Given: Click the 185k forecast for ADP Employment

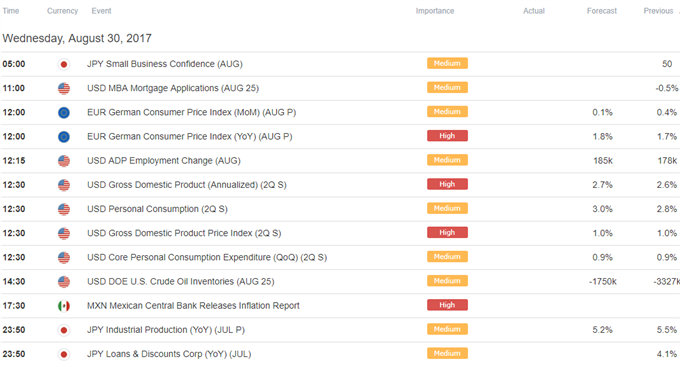Looking at the screenshot, I should pos(603,161).
